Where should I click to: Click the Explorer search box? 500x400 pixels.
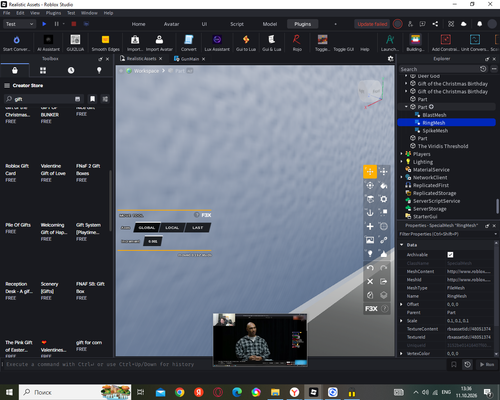(440, 69)
